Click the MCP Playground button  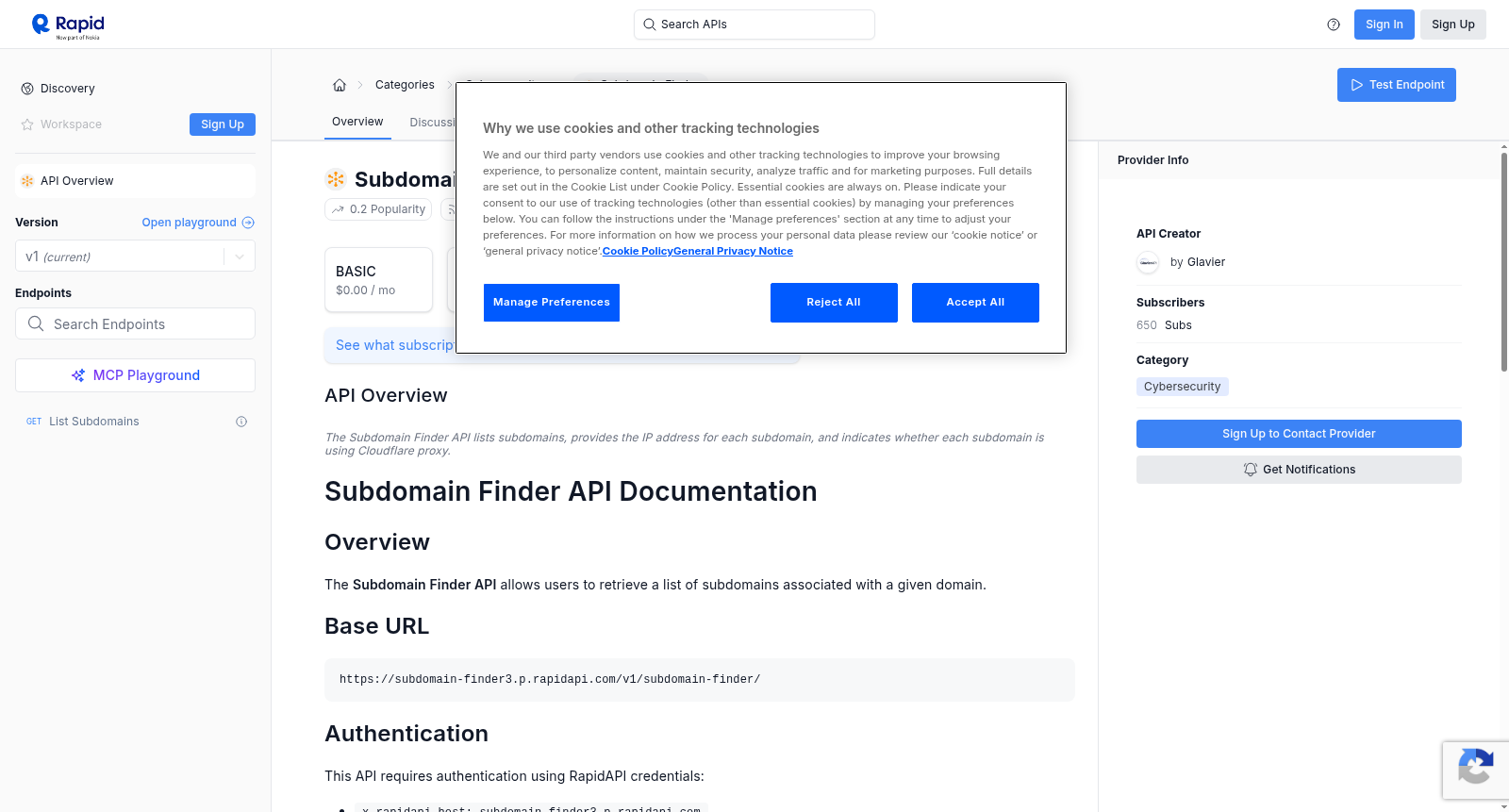pos(135,375)
